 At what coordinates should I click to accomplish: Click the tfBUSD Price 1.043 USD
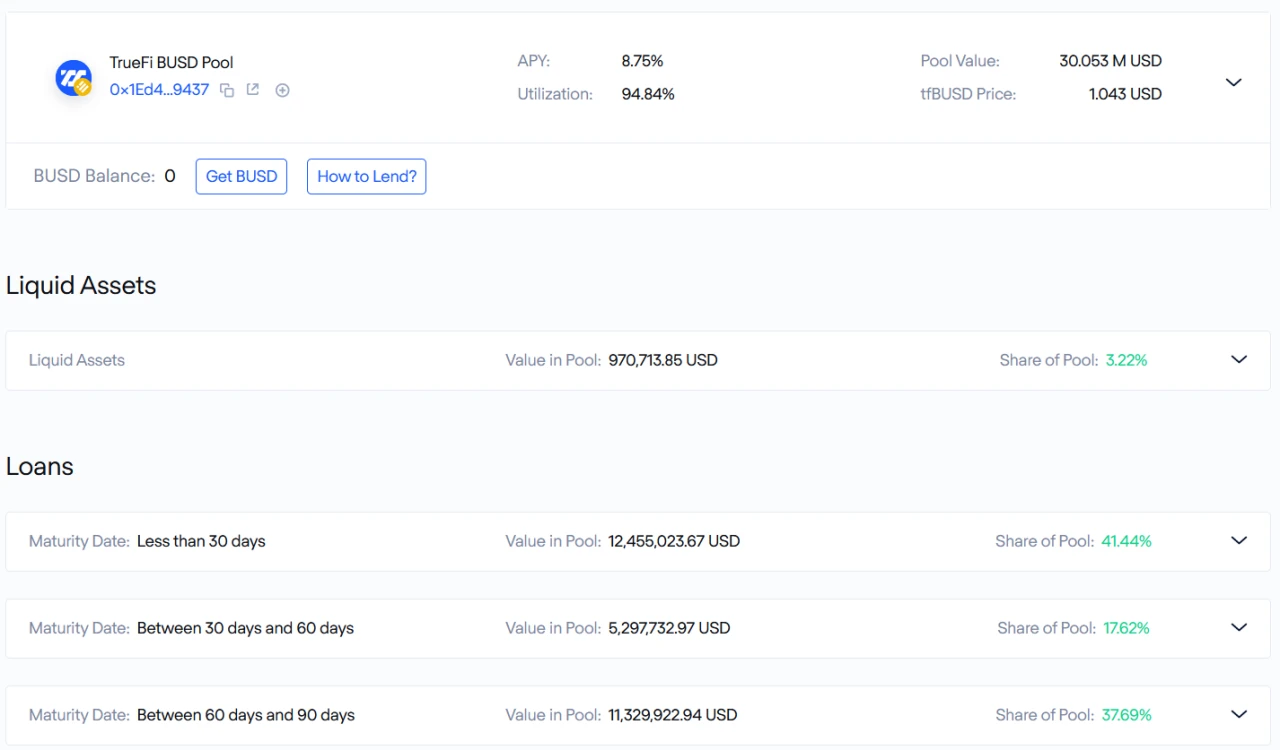coord(1125,94)
